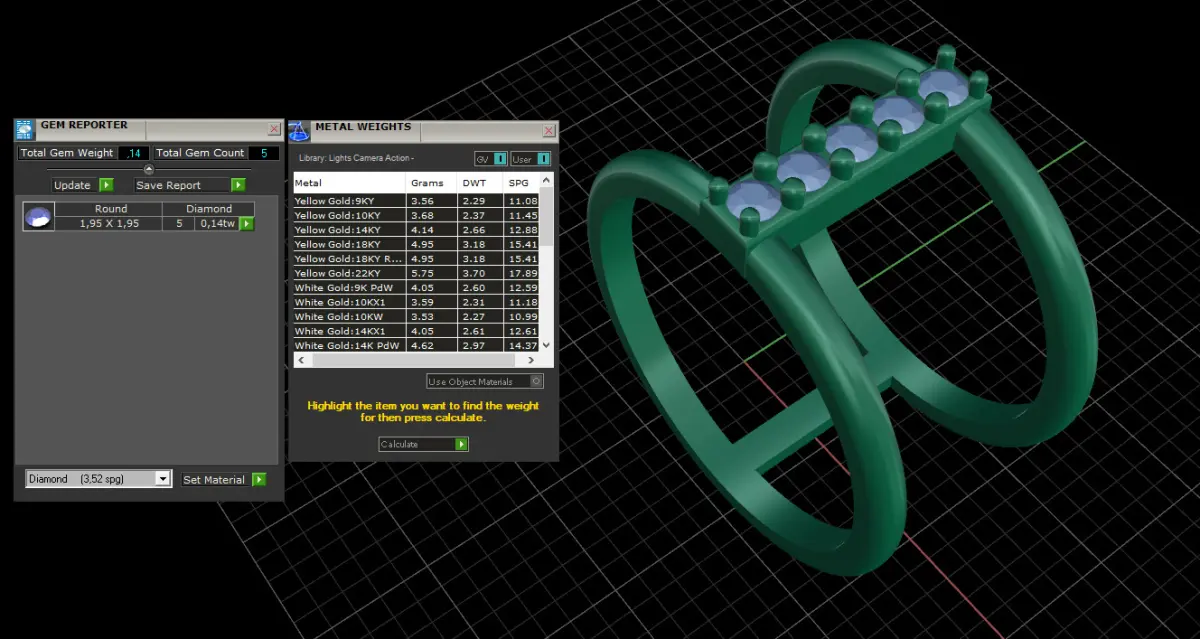Click the vertical scrollbar thumb in metal table
The image size is (1200, 639).
[545, 215]
